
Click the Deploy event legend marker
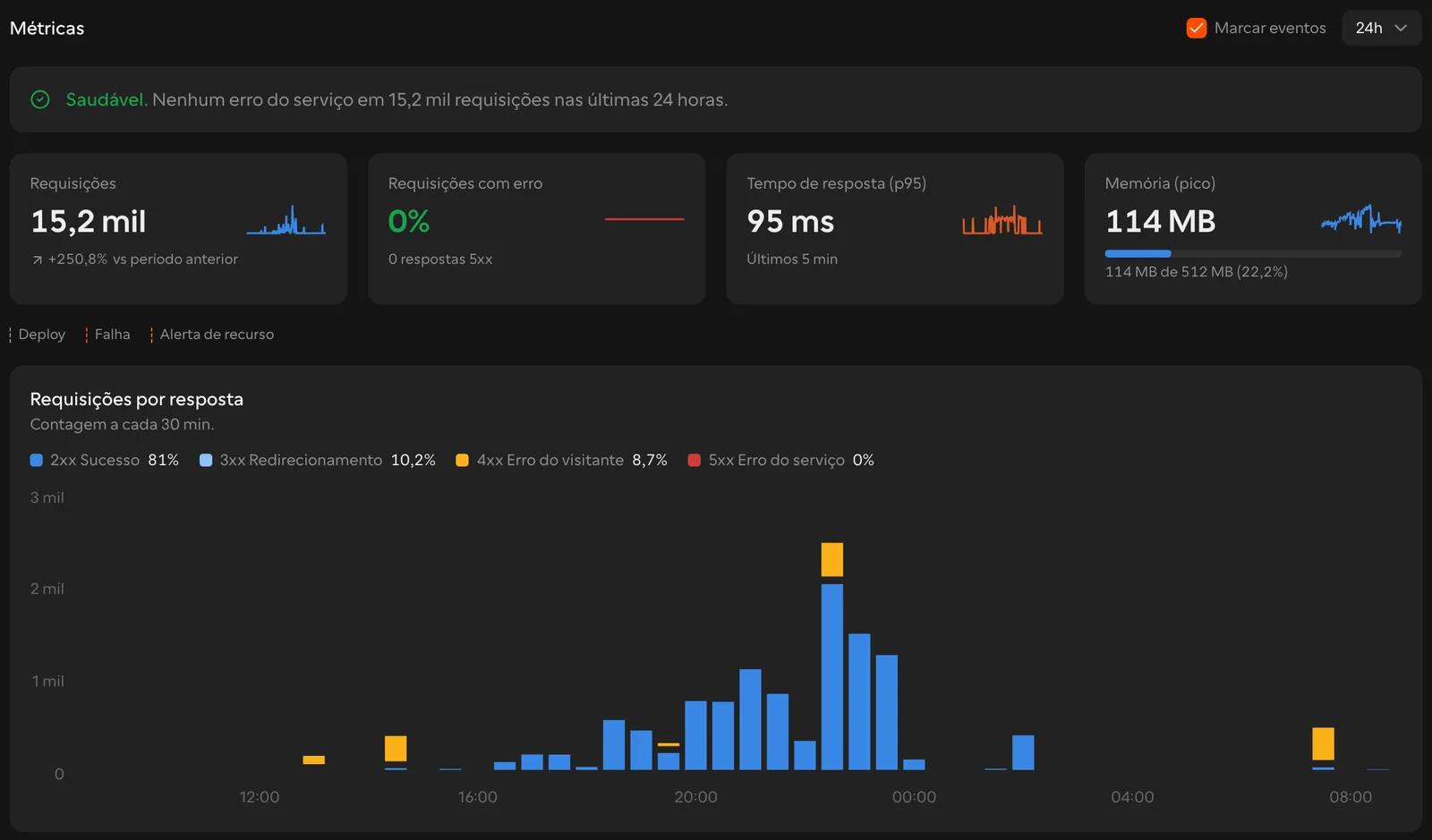[x=10, y=335]
